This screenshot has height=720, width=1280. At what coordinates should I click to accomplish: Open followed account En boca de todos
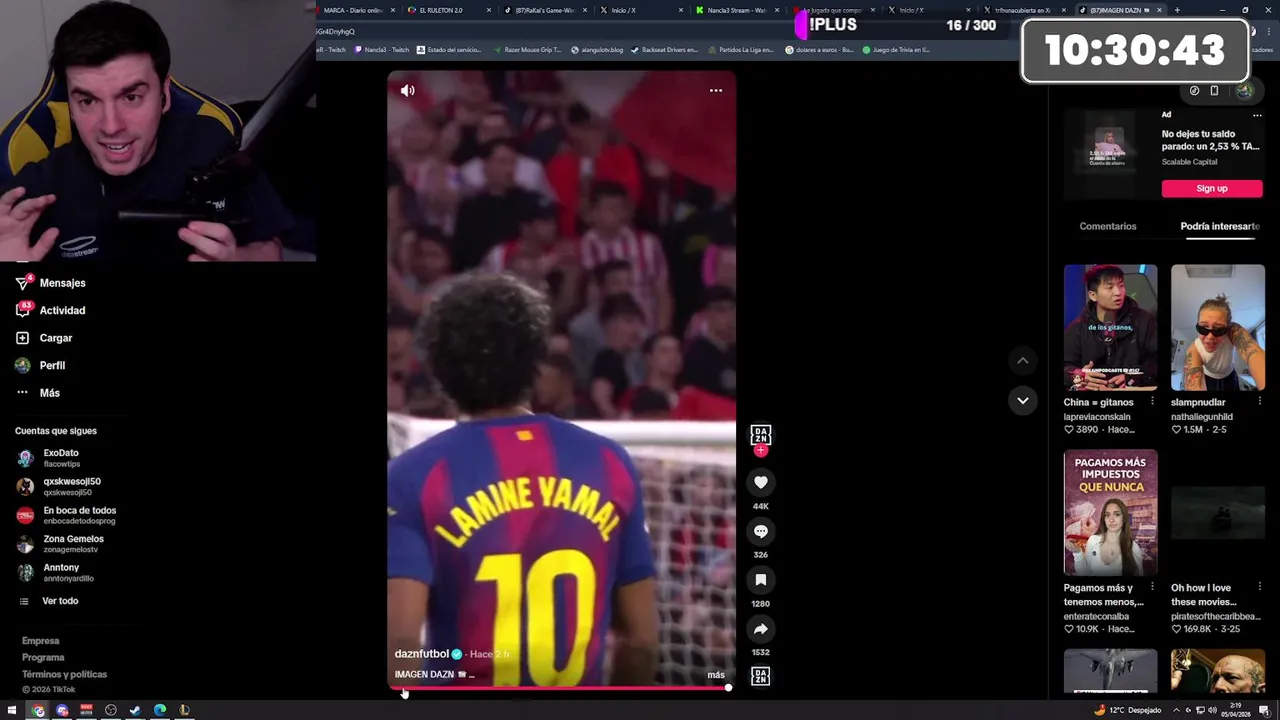66,515
